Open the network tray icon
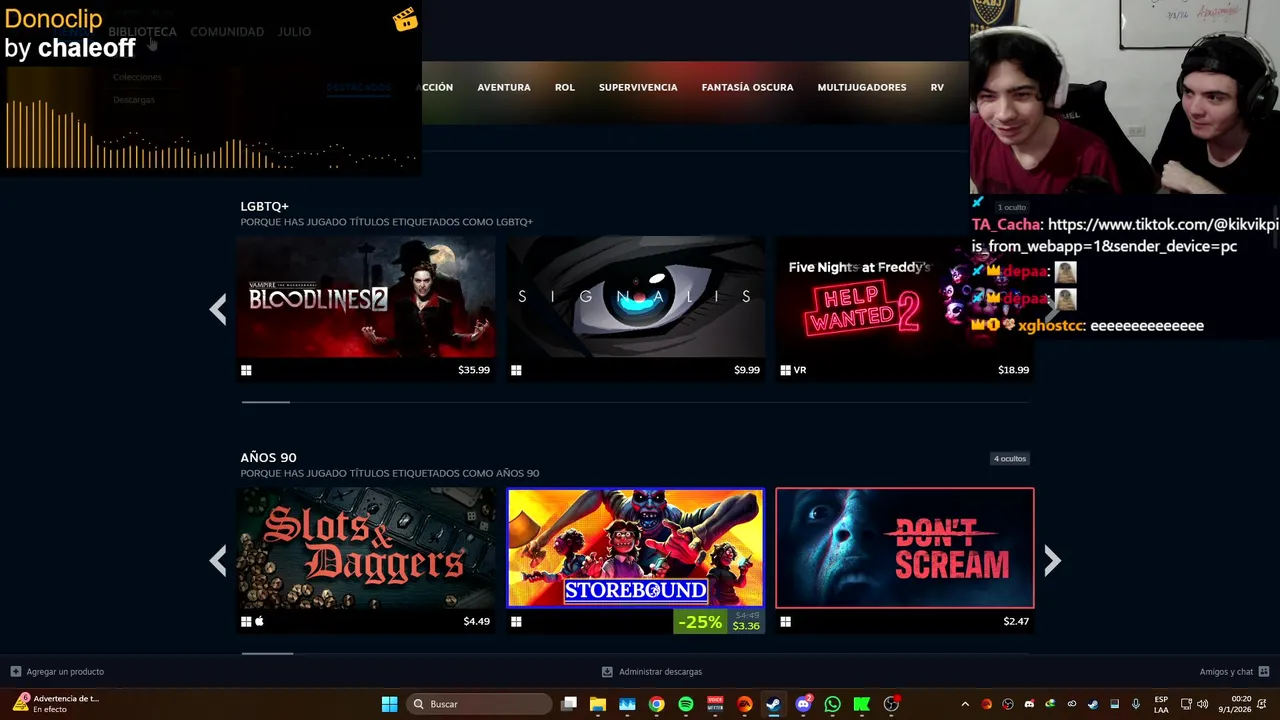The height and width of the screenshot is (720, 1280). click(1186, 704)
